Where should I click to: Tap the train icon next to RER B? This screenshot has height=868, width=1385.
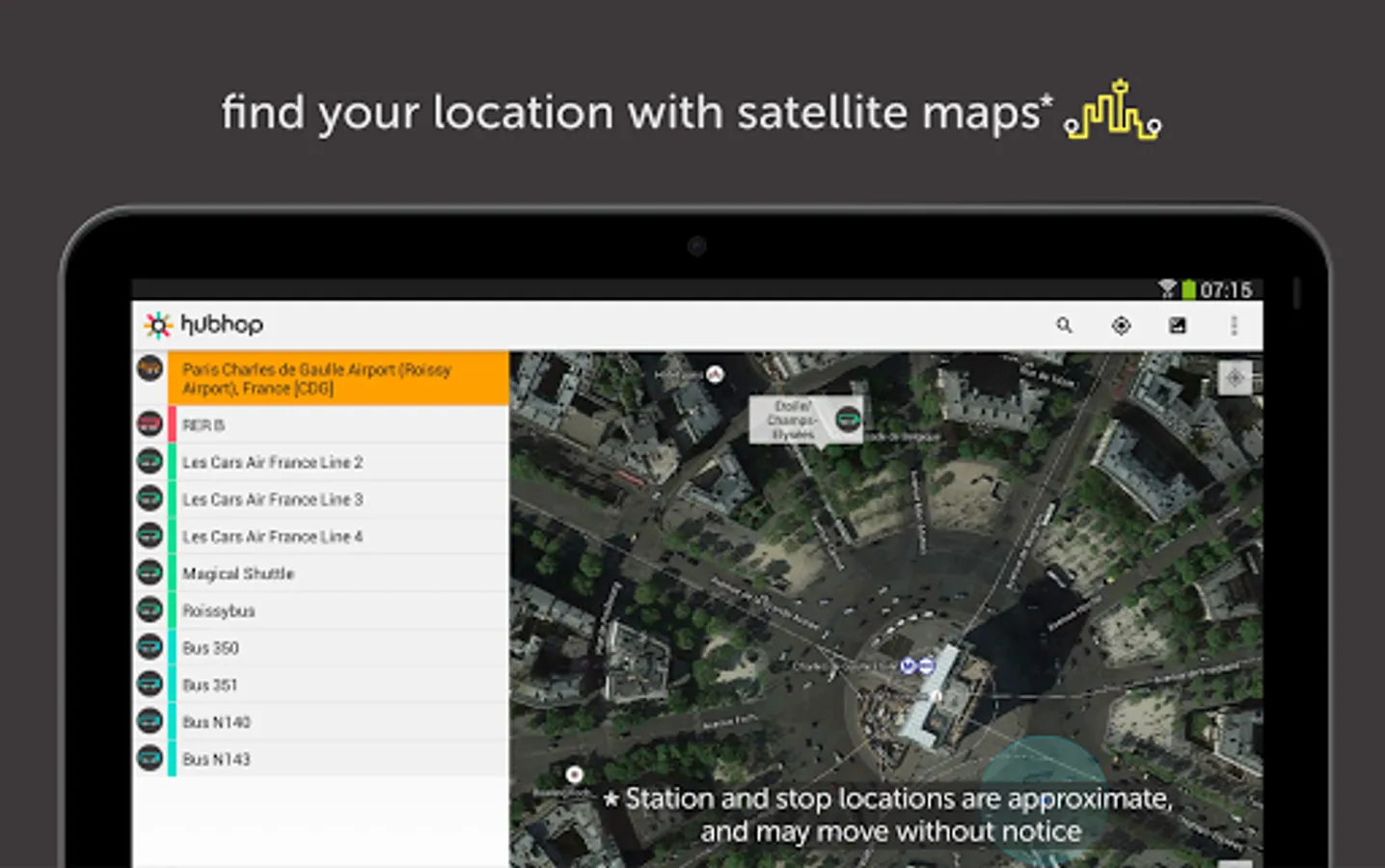point(149,423)
